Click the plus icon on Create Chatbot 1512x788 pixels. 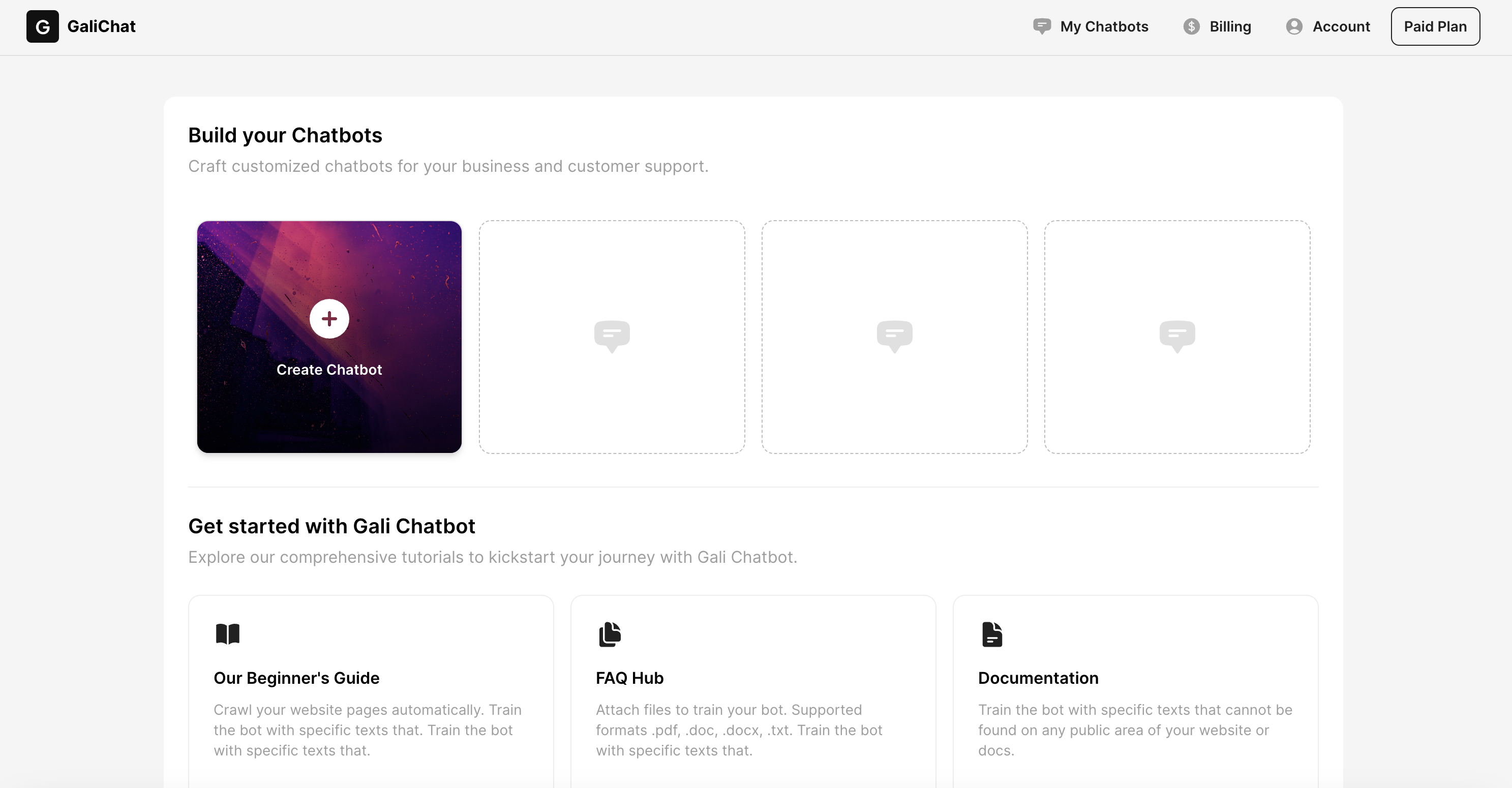pyautogui.click(x=329, y=319)
